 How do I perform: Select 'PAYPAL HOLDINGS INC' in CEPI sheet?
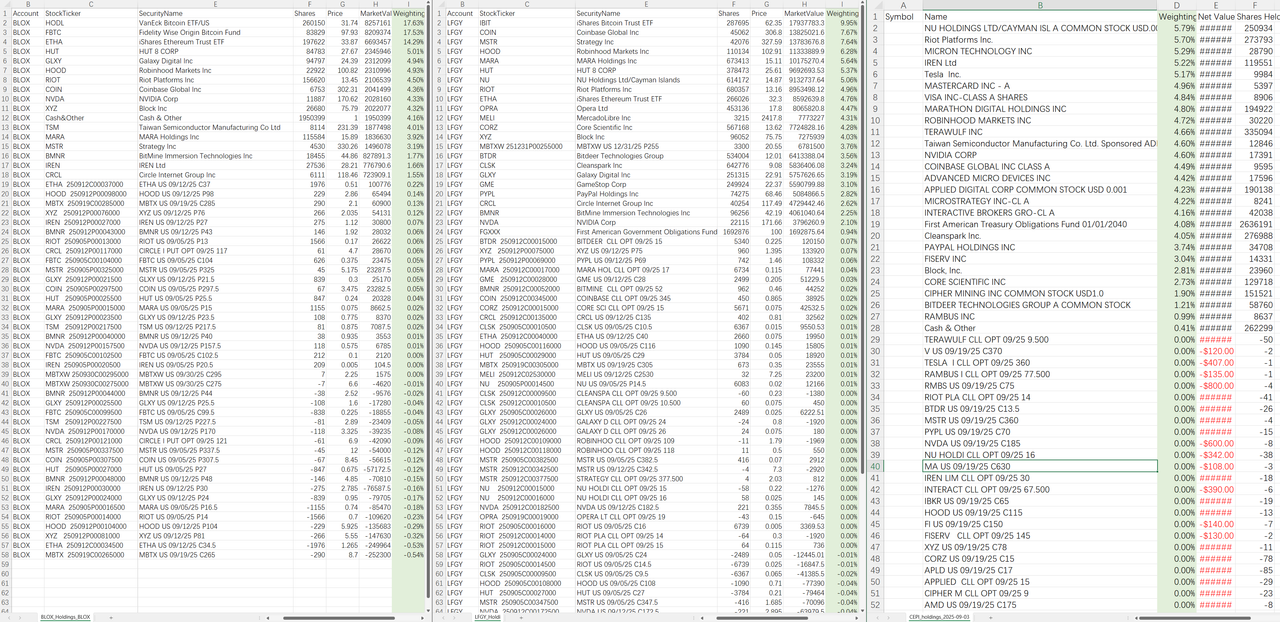click(1040, 247)
